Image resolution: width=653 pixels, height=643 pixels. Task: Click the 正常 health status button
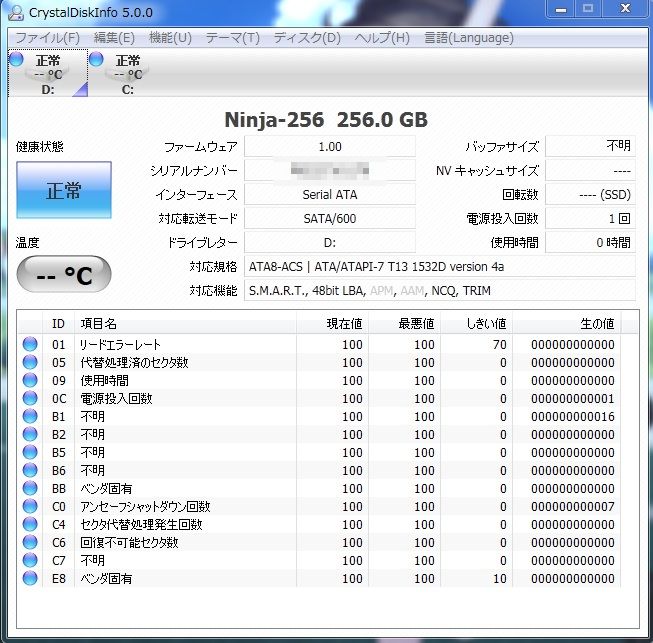coord(64,190)
